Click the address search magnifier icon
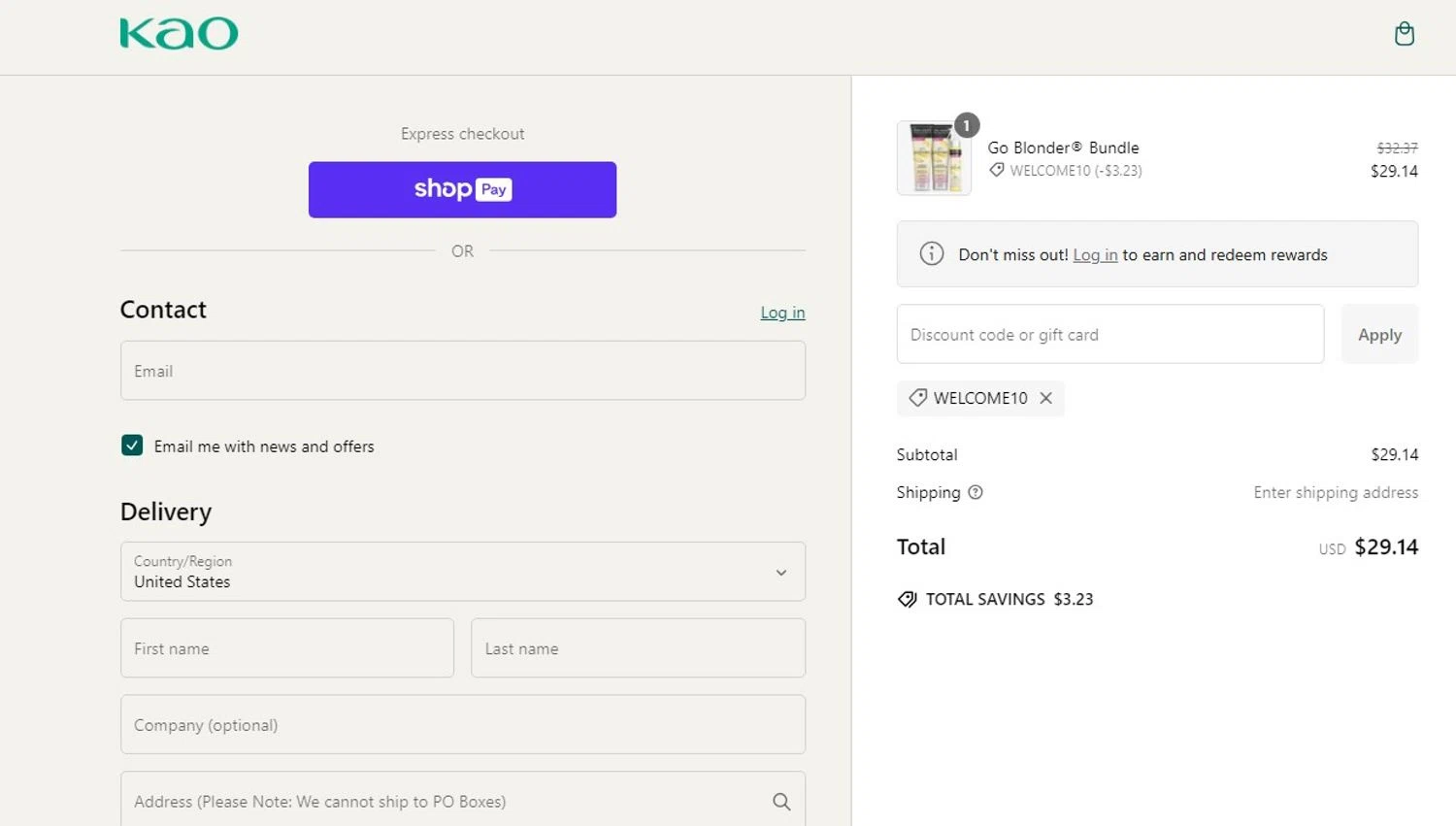Viewport: 1456px width, 826px height. [x=781, y=802]
